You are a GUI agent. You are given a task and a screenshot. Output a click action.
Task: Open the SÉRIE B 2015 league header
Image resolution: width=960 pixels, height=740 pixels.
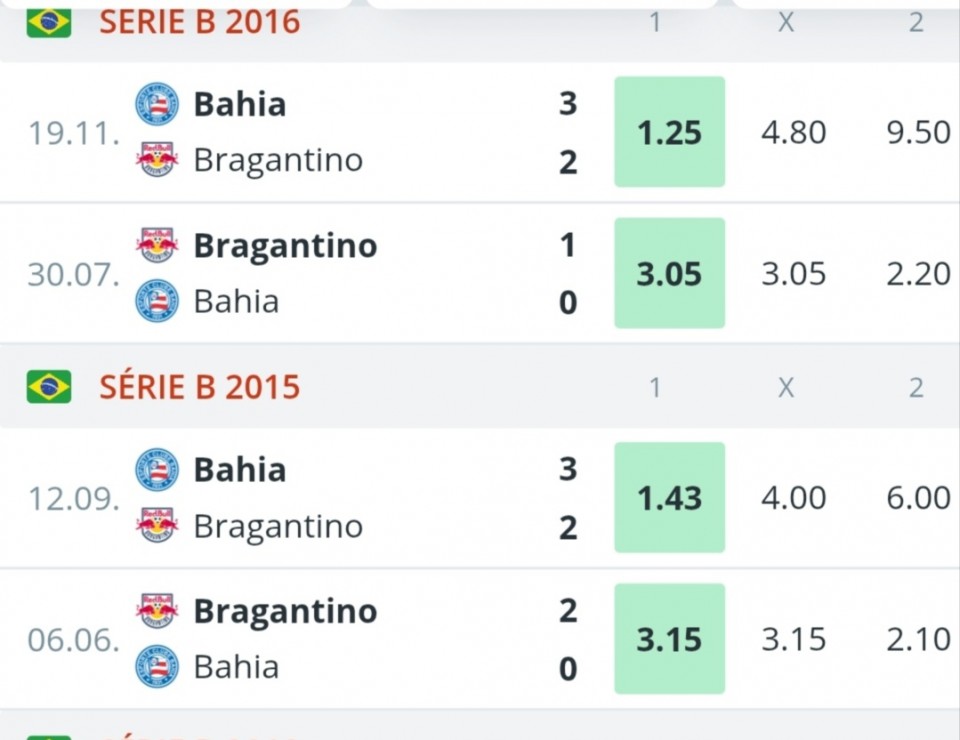[x=200, y=387]
